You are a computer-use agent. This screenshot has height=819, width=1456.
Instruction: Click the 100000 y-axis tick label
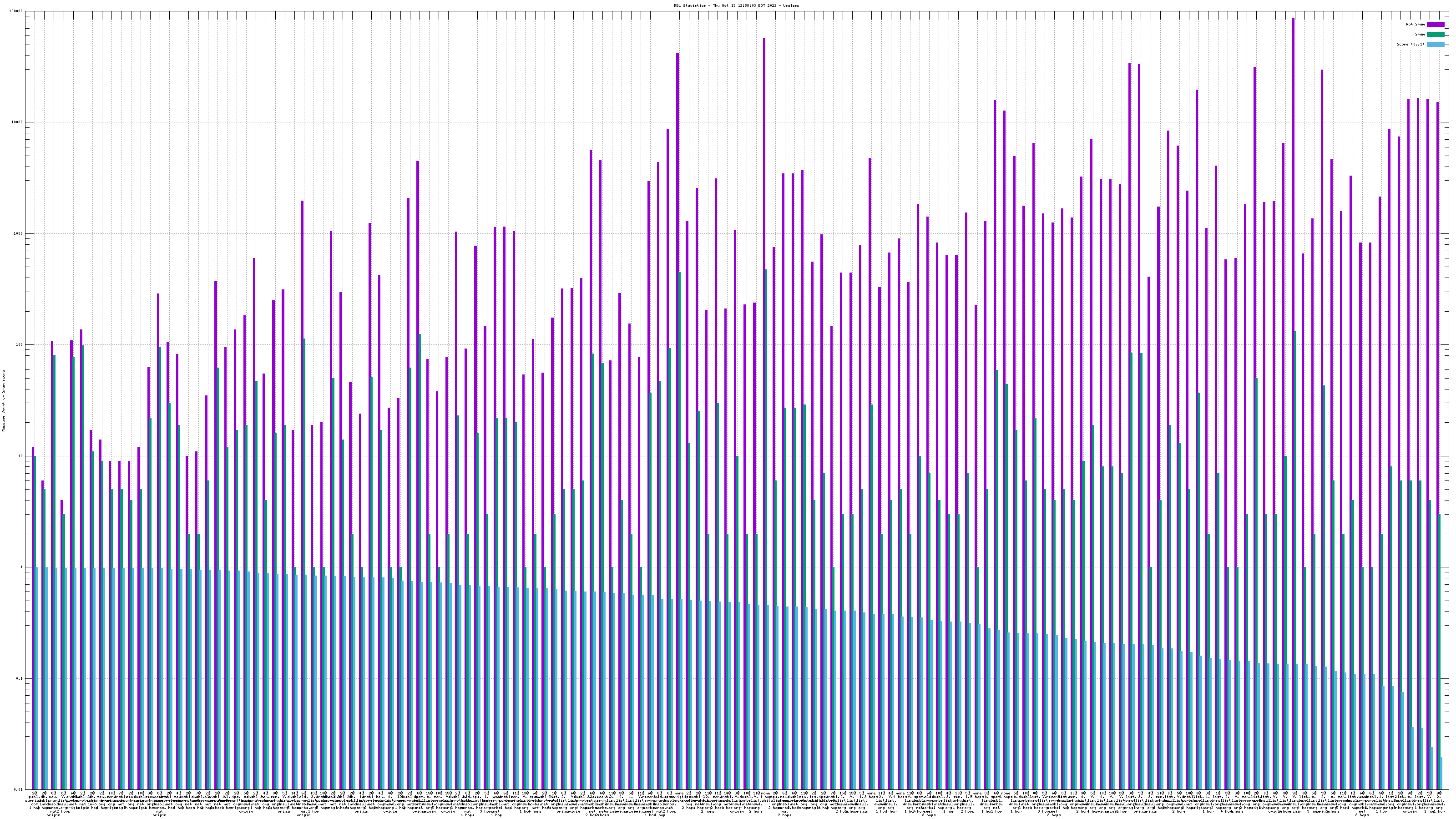pos(17,11)
